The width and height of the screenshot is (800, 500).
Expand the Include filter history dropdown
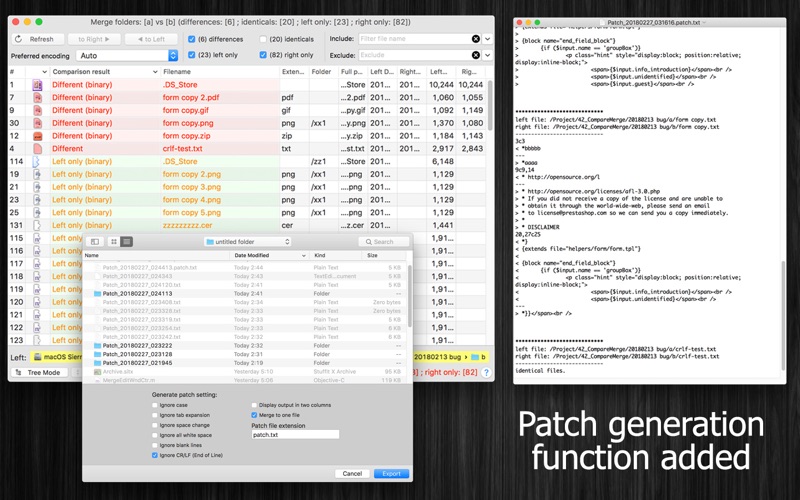pyautogui.click(x=487, y=39)
